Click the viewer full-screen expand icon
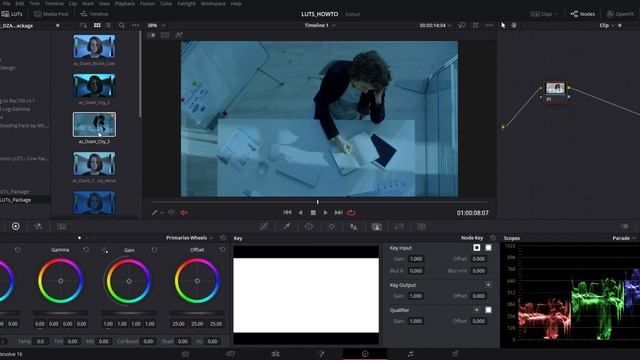640x360 pixels. pos(476,25)
